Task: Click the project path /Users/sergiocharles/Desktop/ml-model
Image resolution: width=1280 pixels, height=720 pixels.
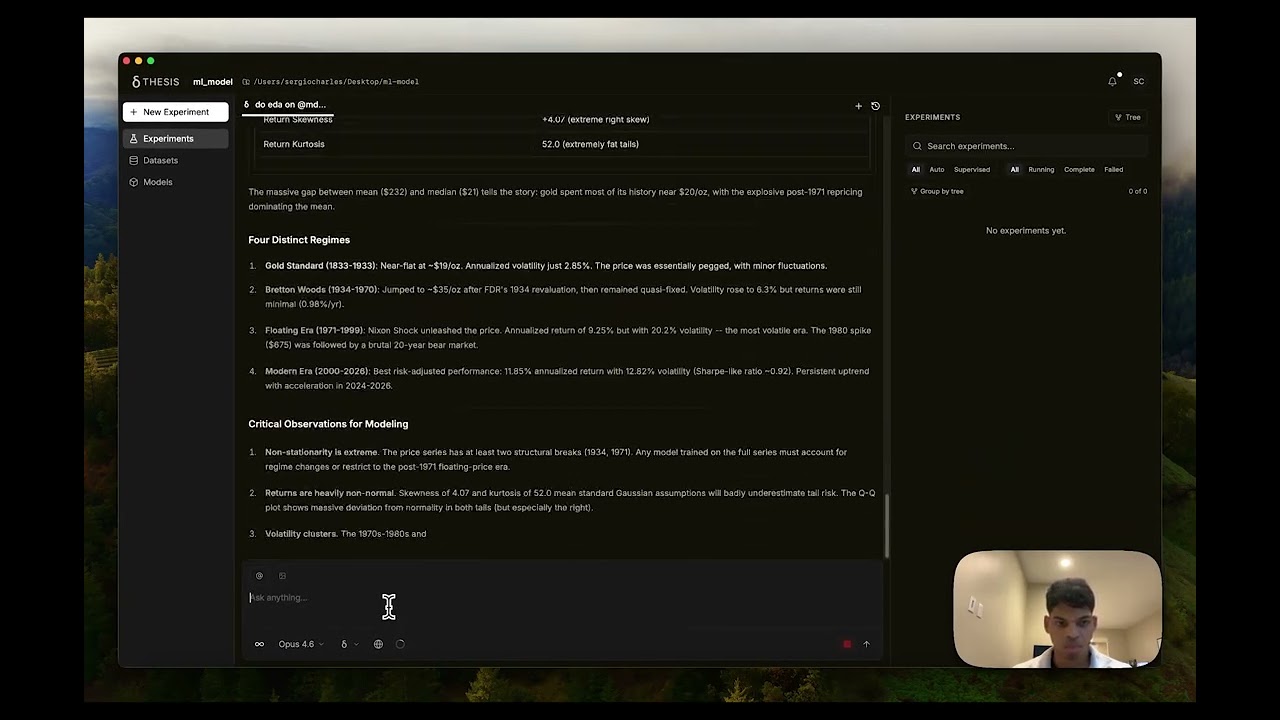Action: coord(336,82)
